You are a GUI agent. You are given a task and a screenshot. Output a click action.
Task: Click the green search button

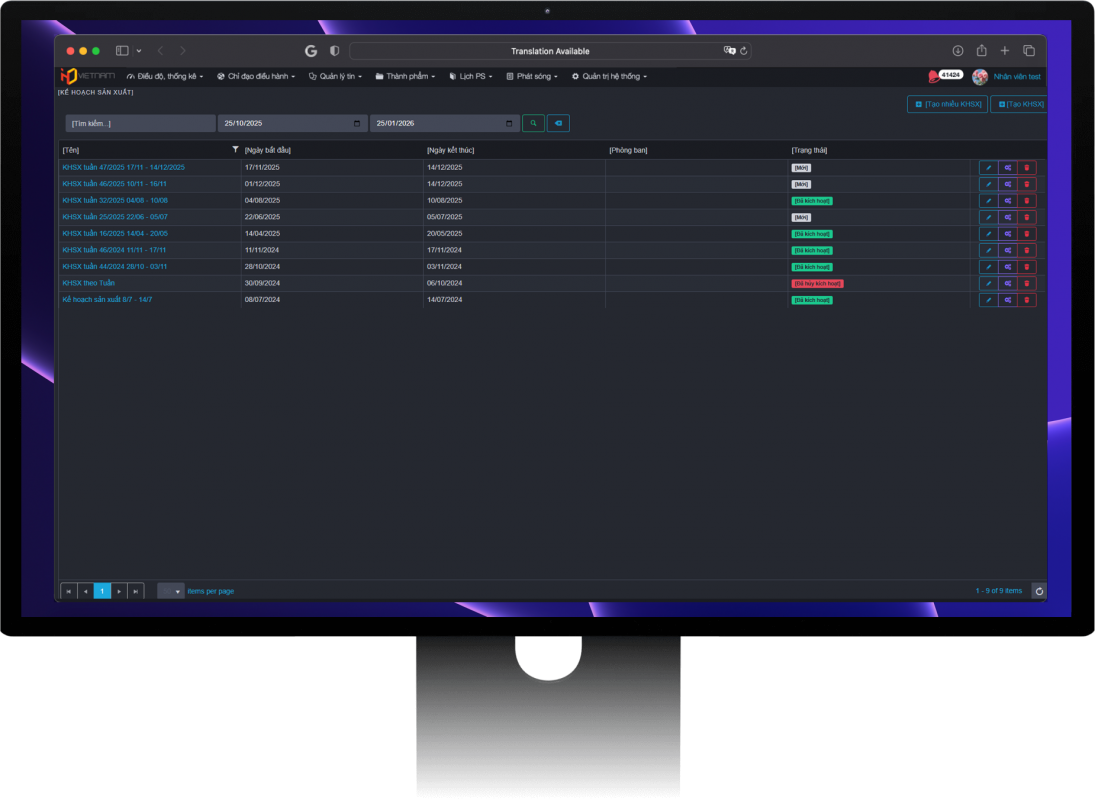click(x=533, y=123)
